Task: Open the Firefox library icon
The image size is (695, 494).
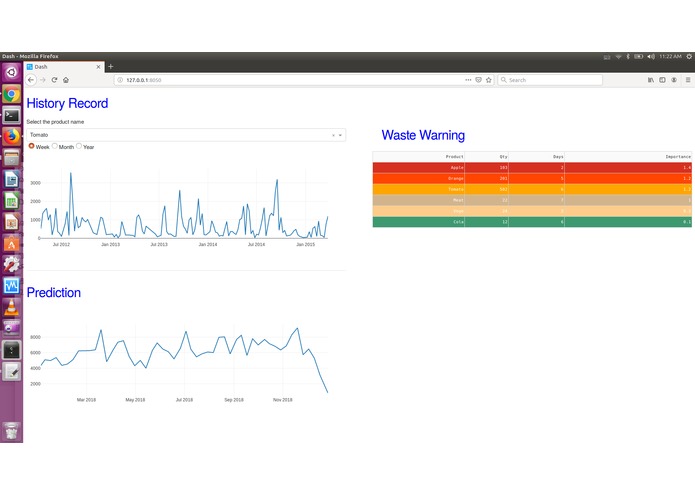Action: [x=651, y=80]
